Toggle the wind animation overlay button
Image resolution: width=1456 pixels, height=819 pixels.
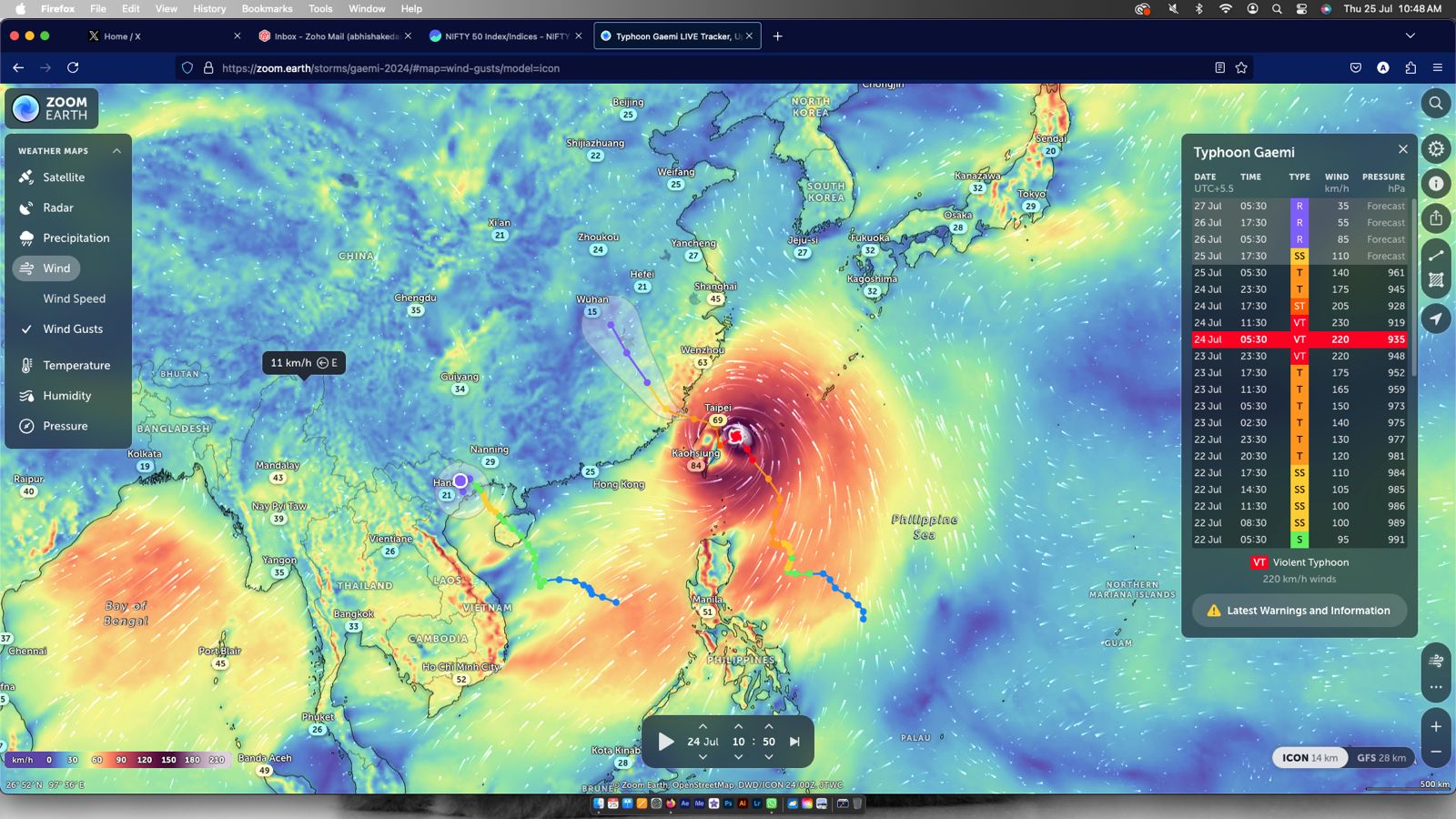(x=1435, y=661)
